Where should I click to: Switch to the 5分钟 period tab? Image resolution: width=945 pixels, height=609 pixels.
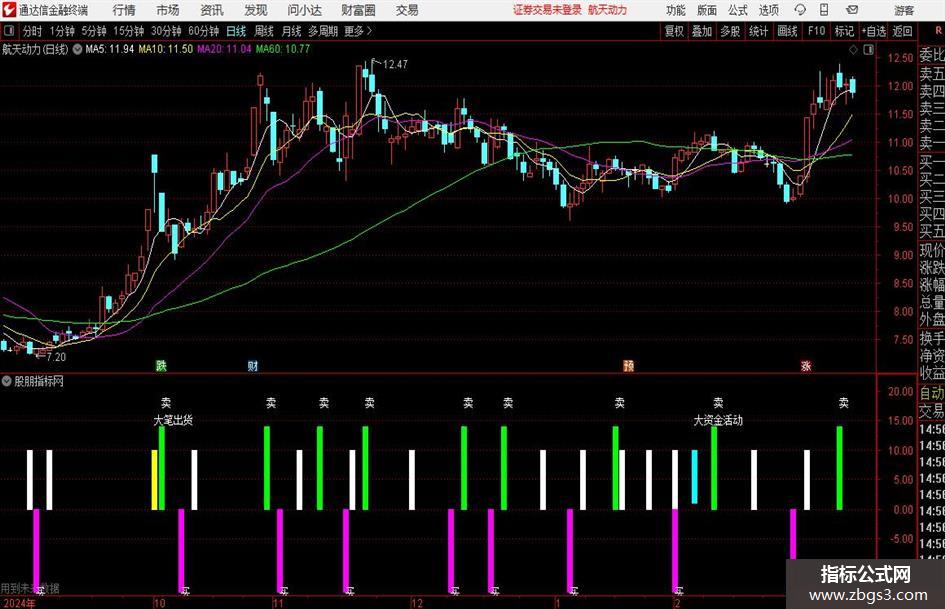[93, 31]
